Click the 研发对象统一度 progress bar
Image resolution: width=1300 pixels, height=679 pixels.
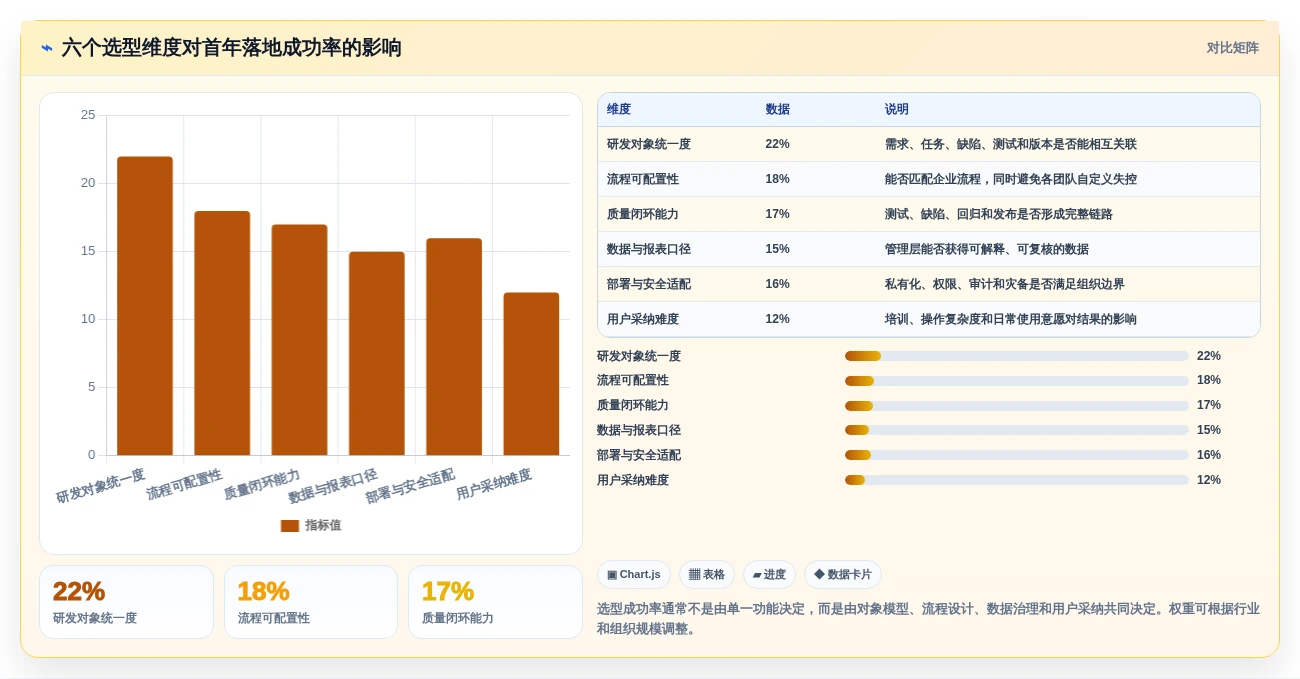pos(1017,356)
